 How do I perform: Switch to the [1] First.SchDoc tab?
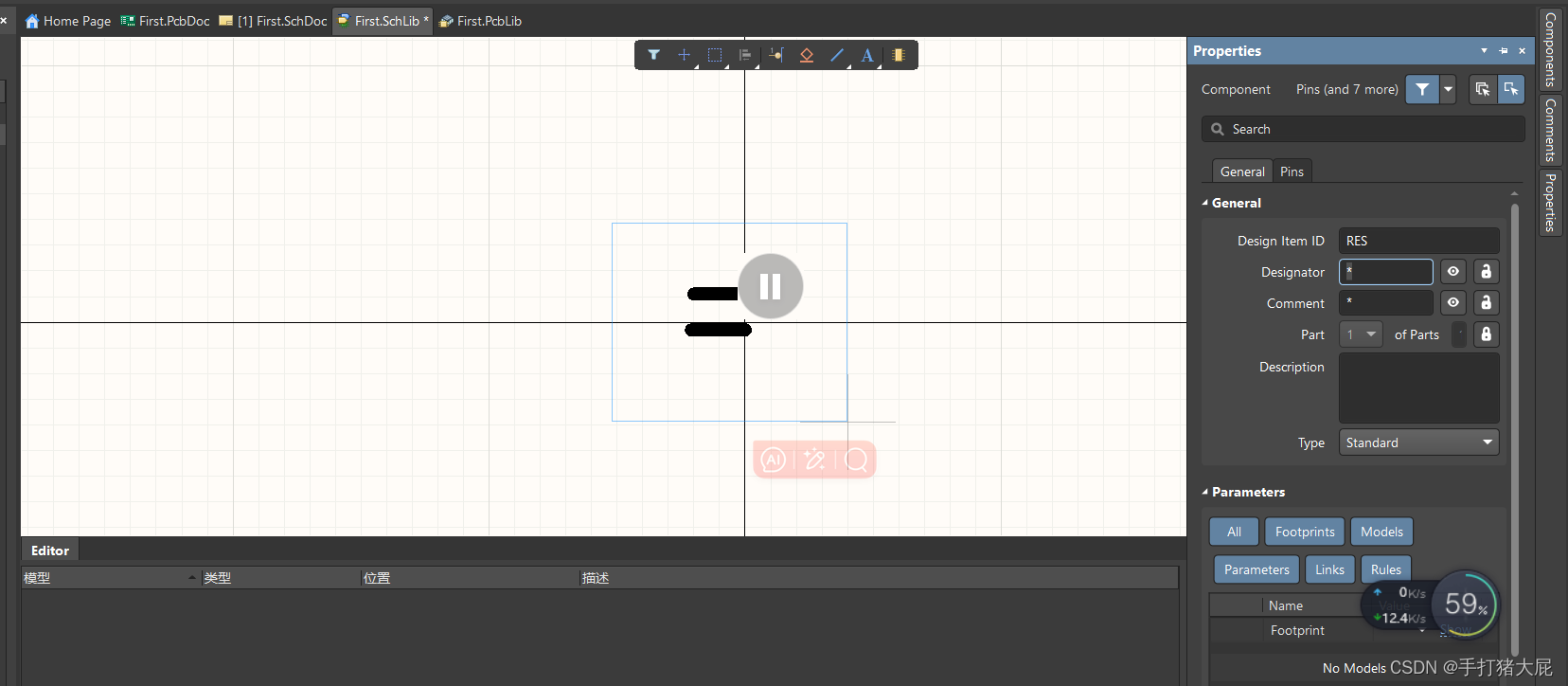[273, 21]
